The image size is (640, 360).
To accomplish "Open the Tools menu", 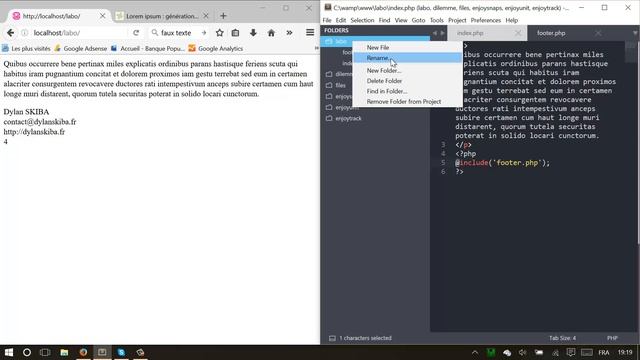I will (437, 20).
